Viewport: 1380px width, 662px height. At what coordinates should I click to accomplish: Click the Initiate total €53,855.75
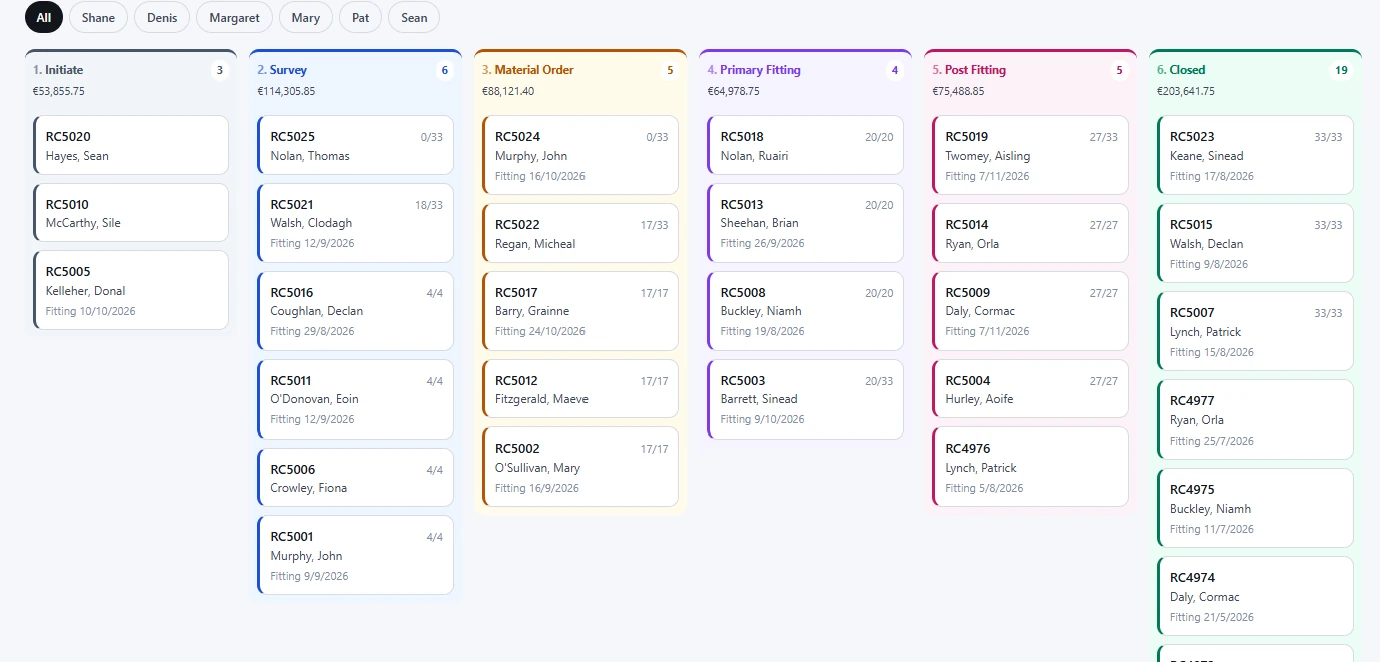[x=59, y=91]
